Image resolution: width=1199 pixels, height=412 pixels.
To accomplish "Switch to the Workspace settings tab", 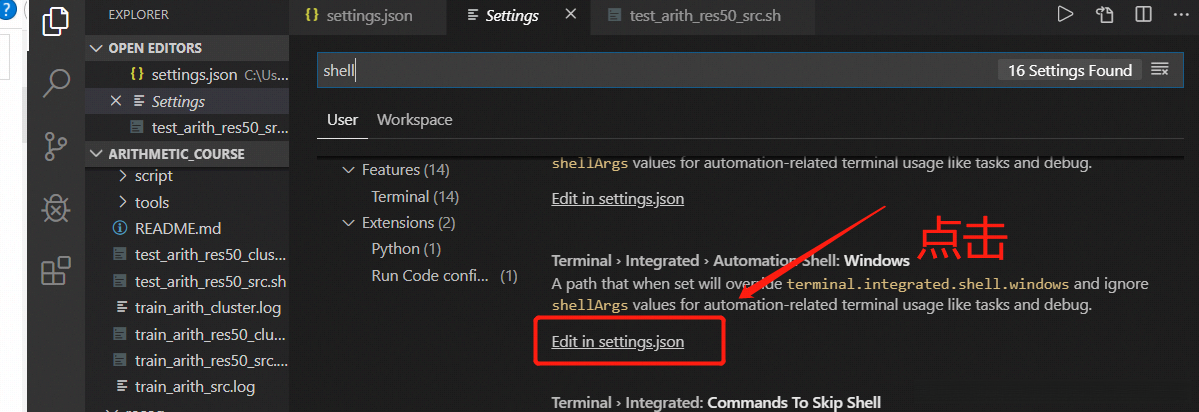I will pos(414,120).
